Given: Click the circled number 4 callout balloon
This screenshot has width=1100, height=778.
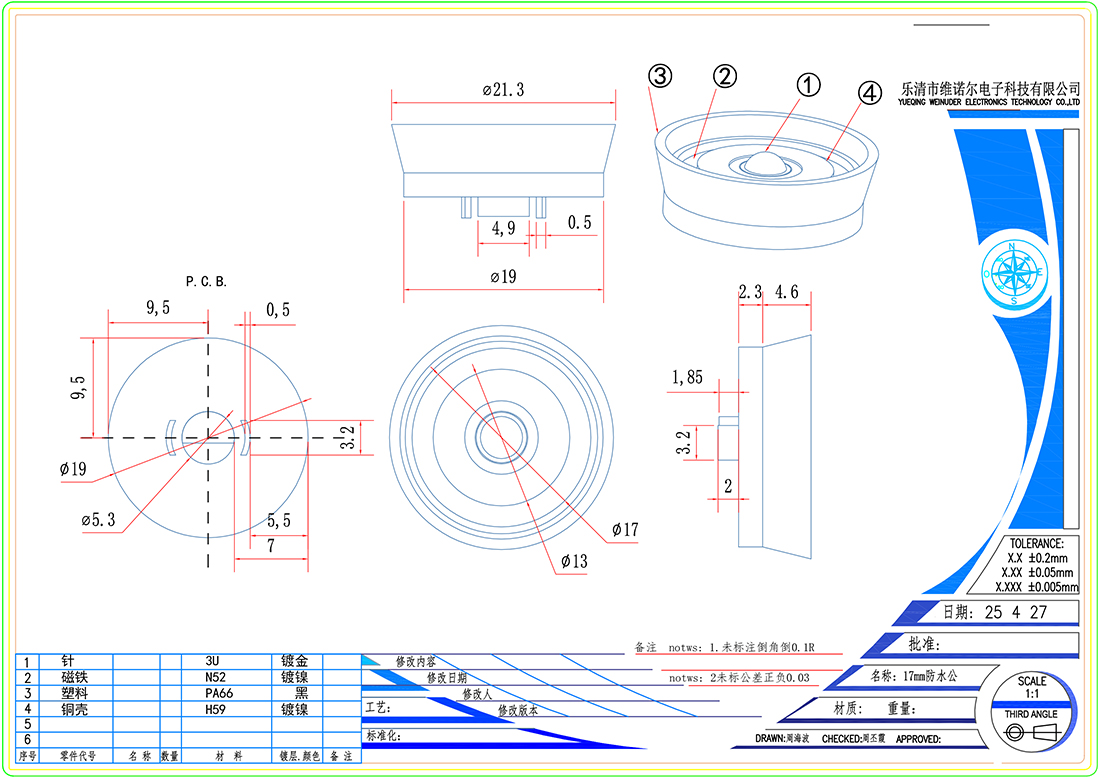Looking at the screenshot, I should 870,92.
